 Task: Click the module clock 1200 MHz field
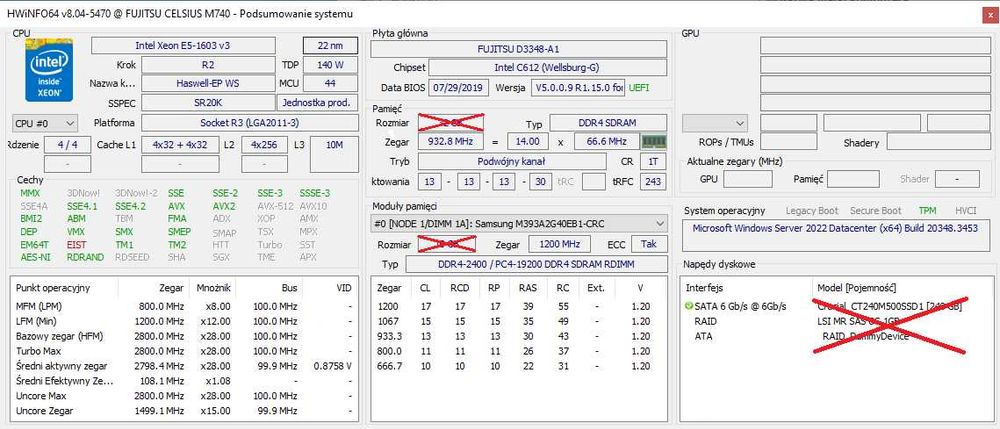point(559,244)
